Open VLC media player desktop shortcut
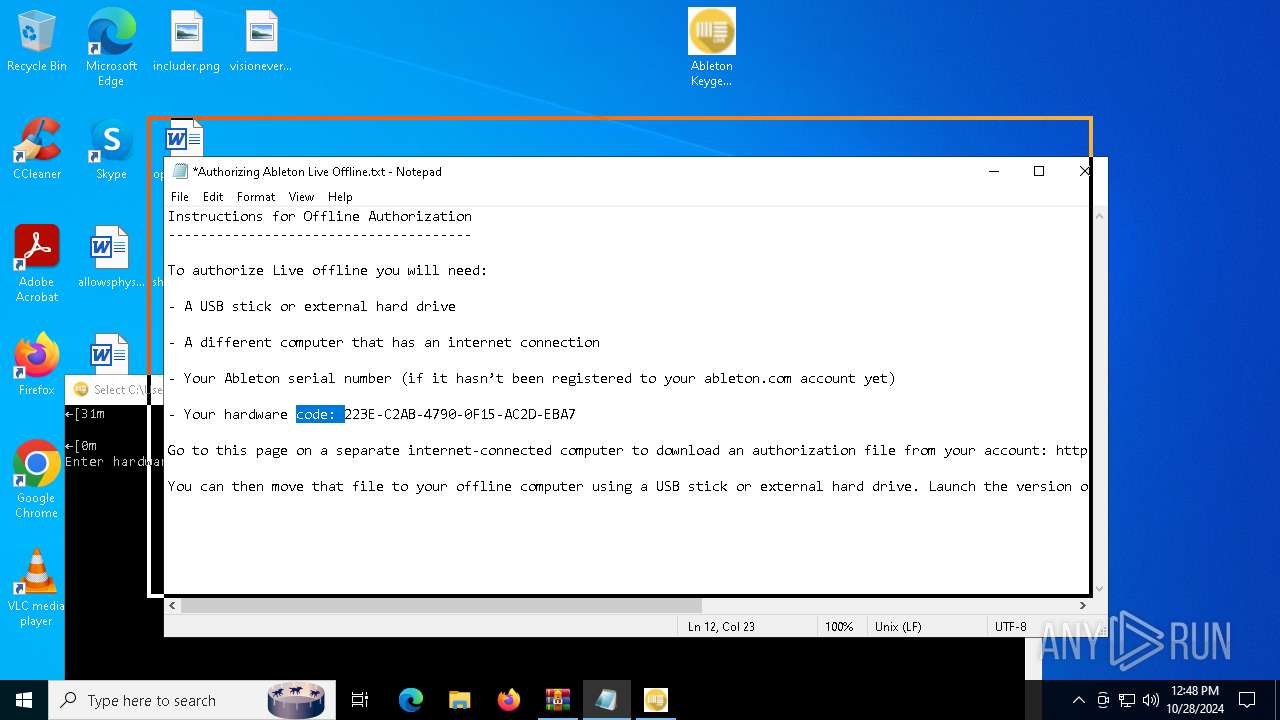The width and height of the screenshot is (1280, 720). (37, 588)
